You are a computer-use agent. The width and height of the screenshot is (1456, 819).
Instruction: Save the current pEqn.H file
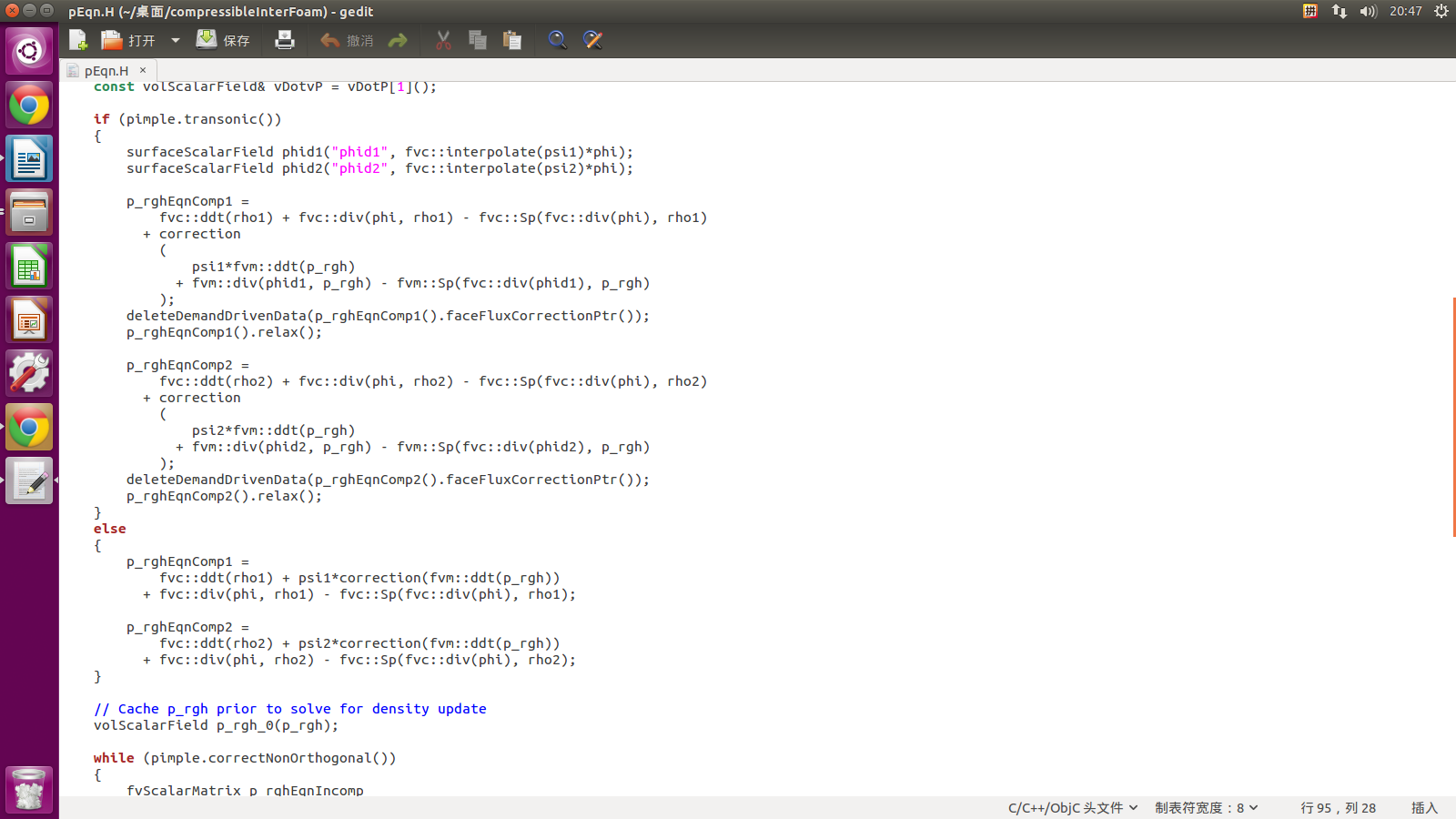(x=223, y=40)
